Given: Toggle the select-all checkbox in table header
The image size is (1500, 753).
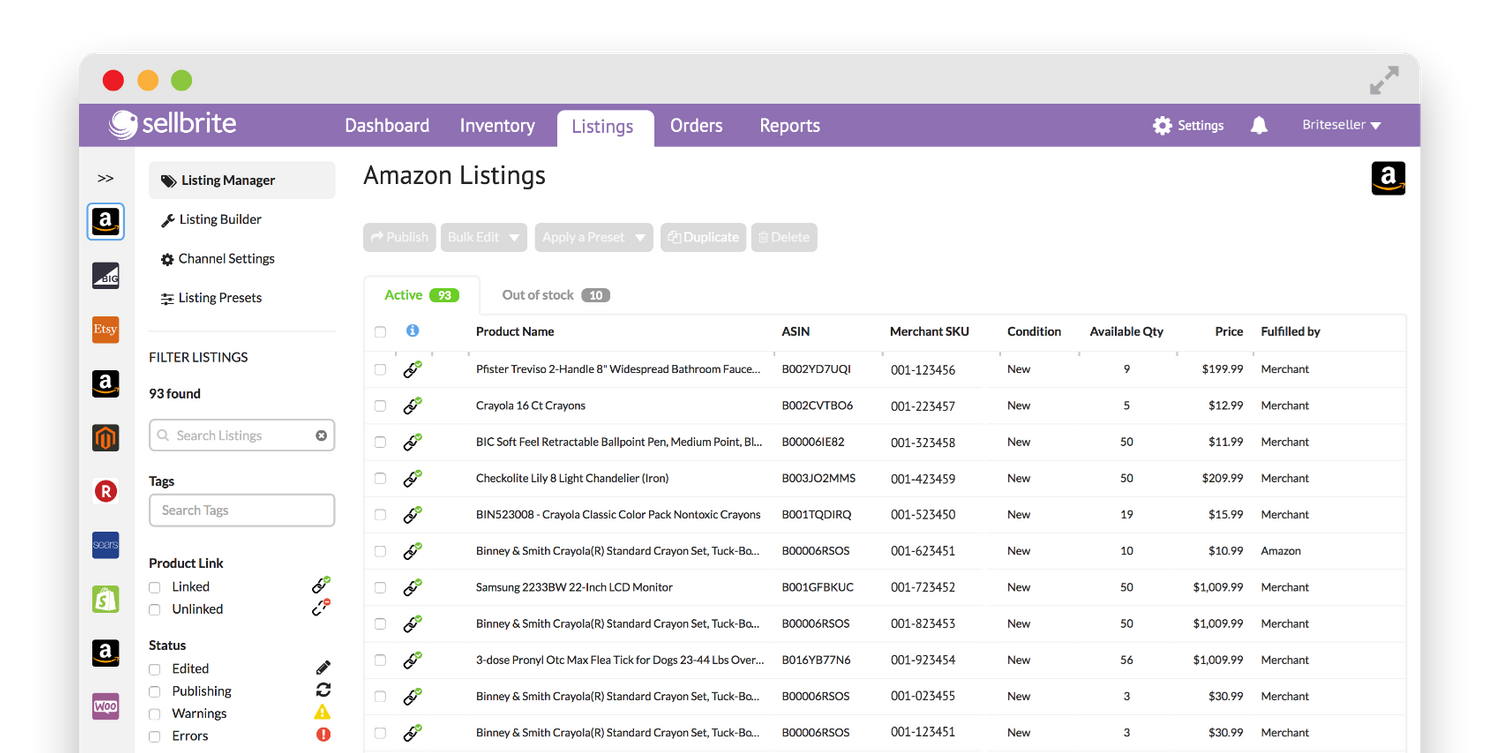Looking at the screenshot, I should [x=380, y=332].
